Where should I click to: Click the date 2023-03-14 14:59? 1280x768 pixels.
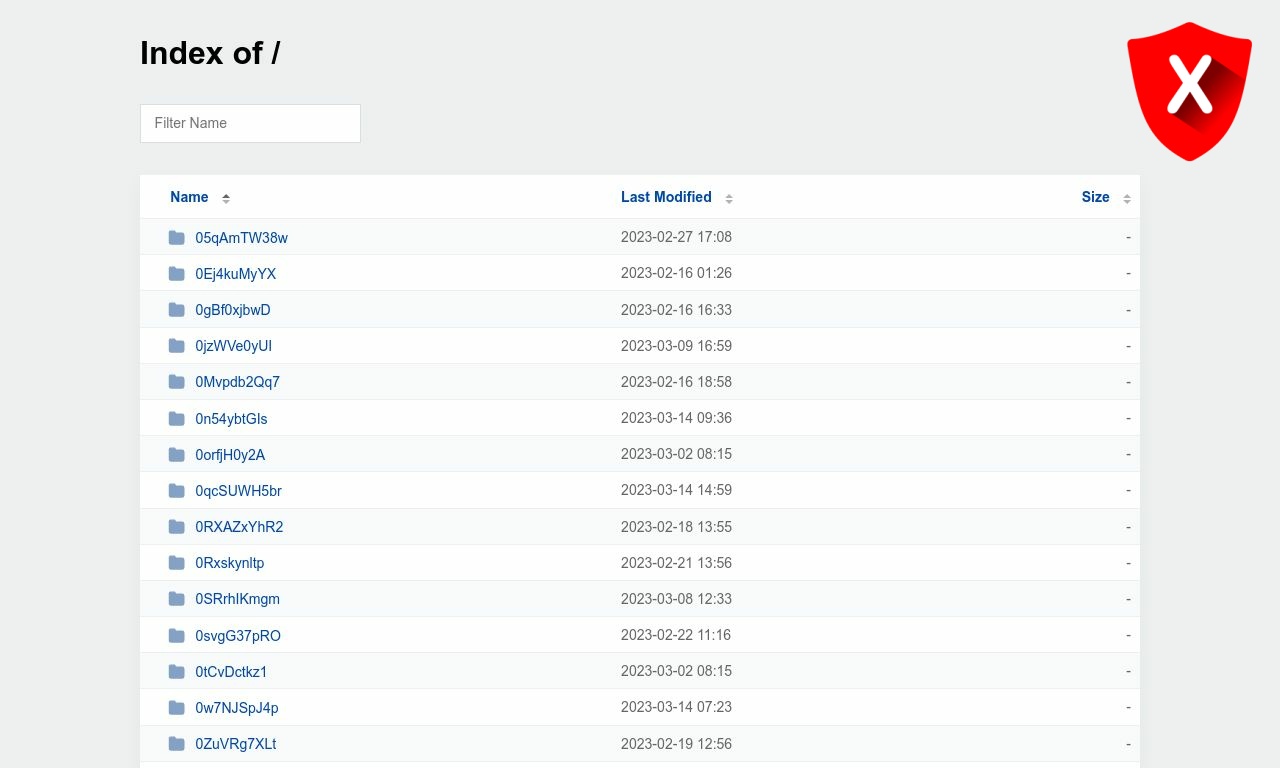click(x=676, y=490)
